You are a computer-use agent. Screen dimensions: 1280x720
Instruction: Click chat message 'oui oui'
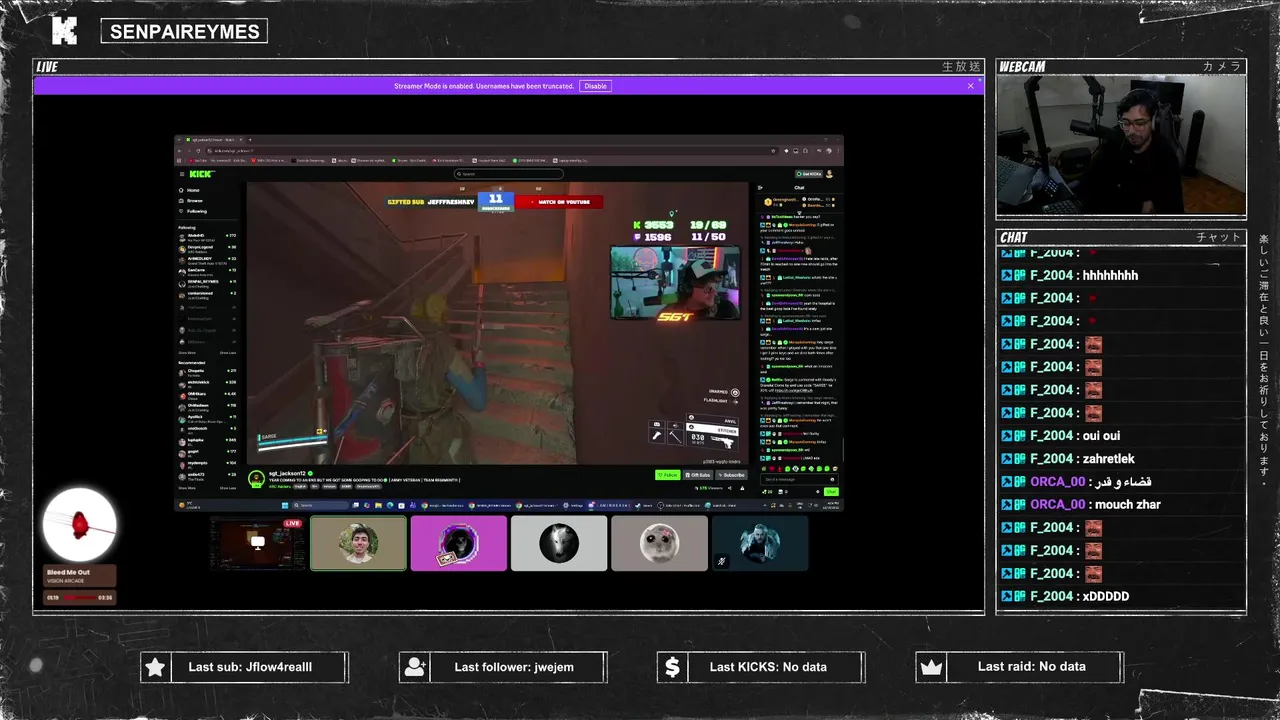click(x=1101, y=436)
